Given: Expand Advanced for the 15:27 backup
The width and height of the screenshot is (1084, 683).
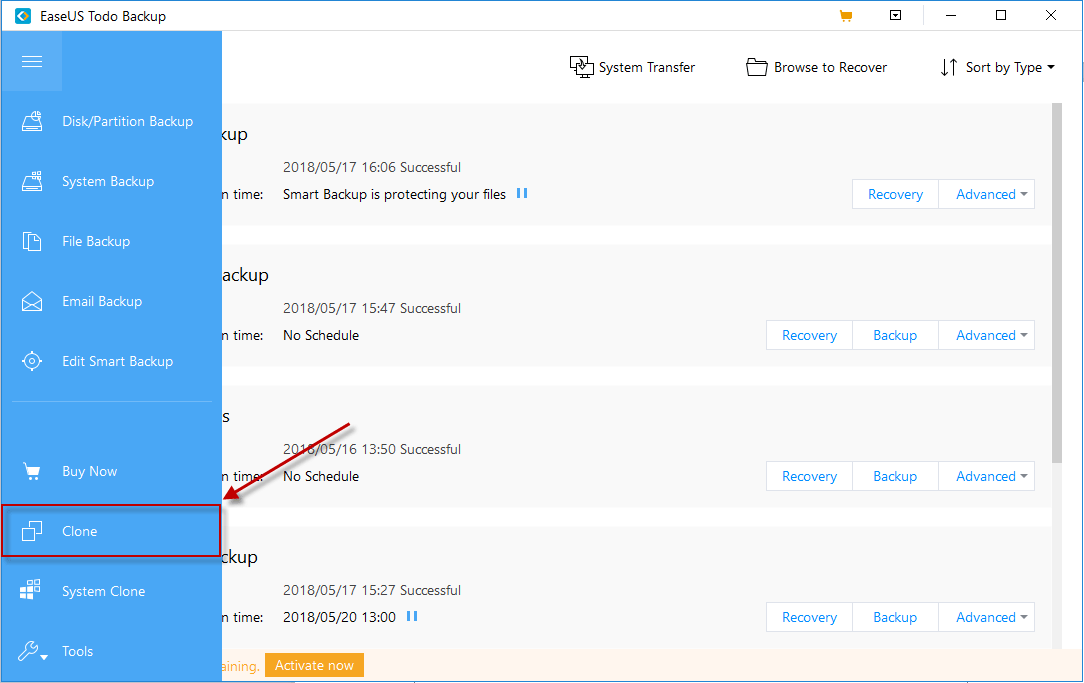Looking at the screenshot, I should tap(987, 617).
